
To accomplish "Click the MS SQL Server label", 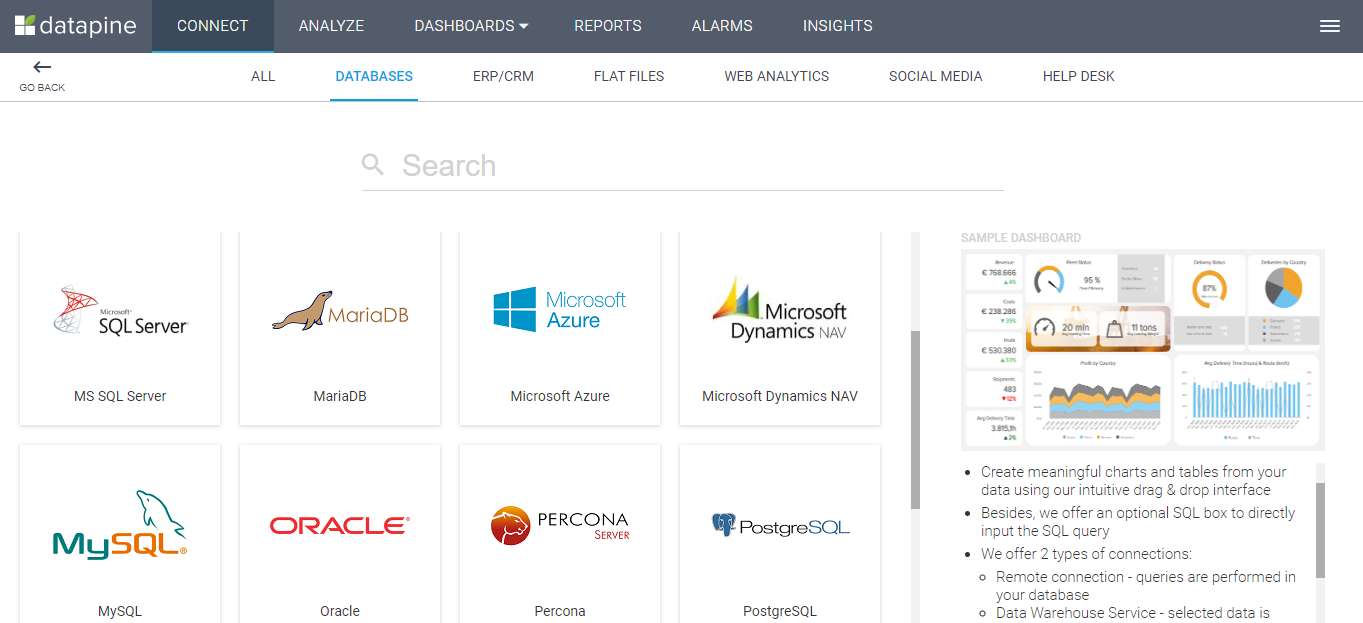I will [120, 396].
